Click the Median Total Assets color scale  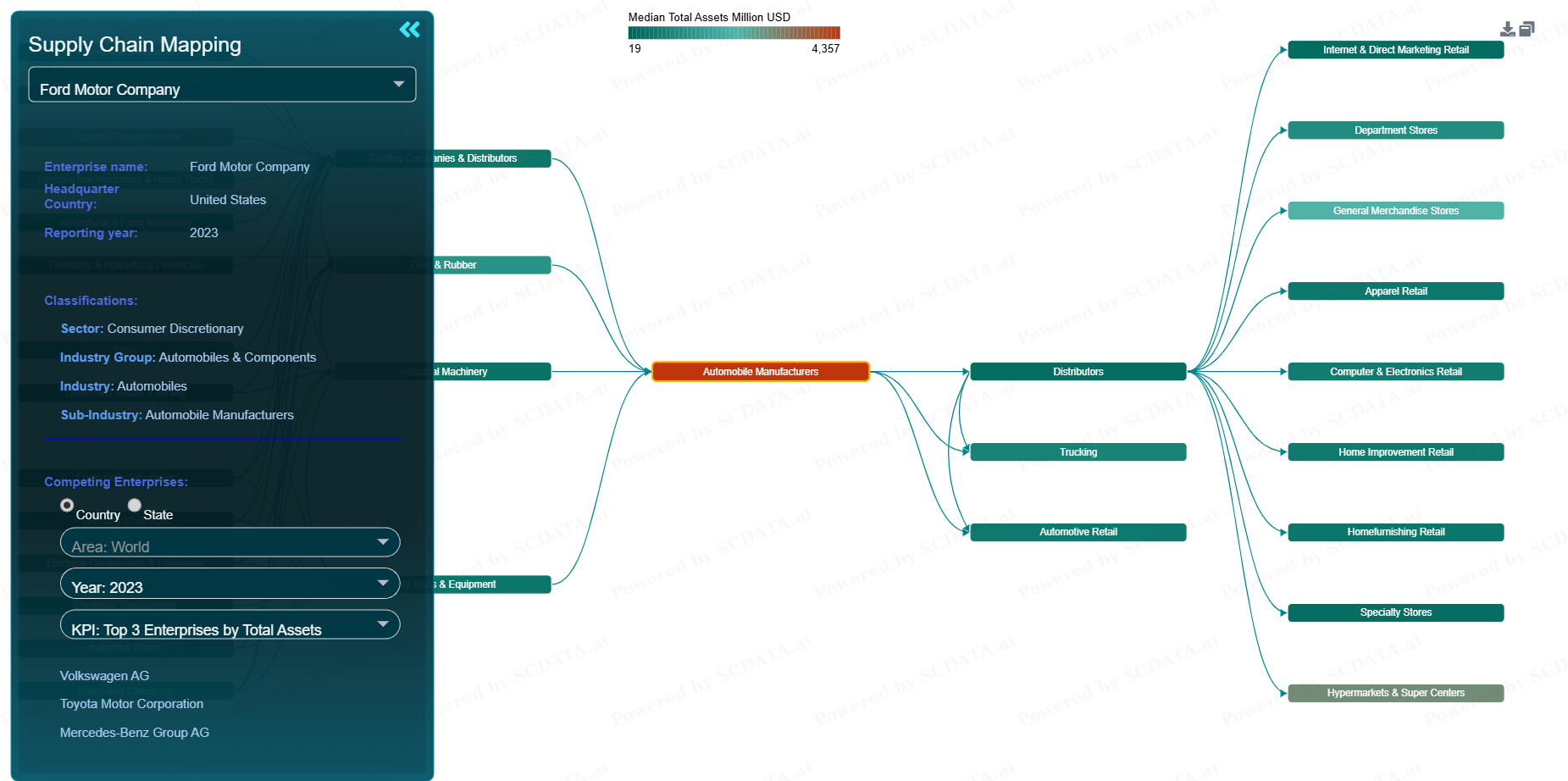(734, 33)
